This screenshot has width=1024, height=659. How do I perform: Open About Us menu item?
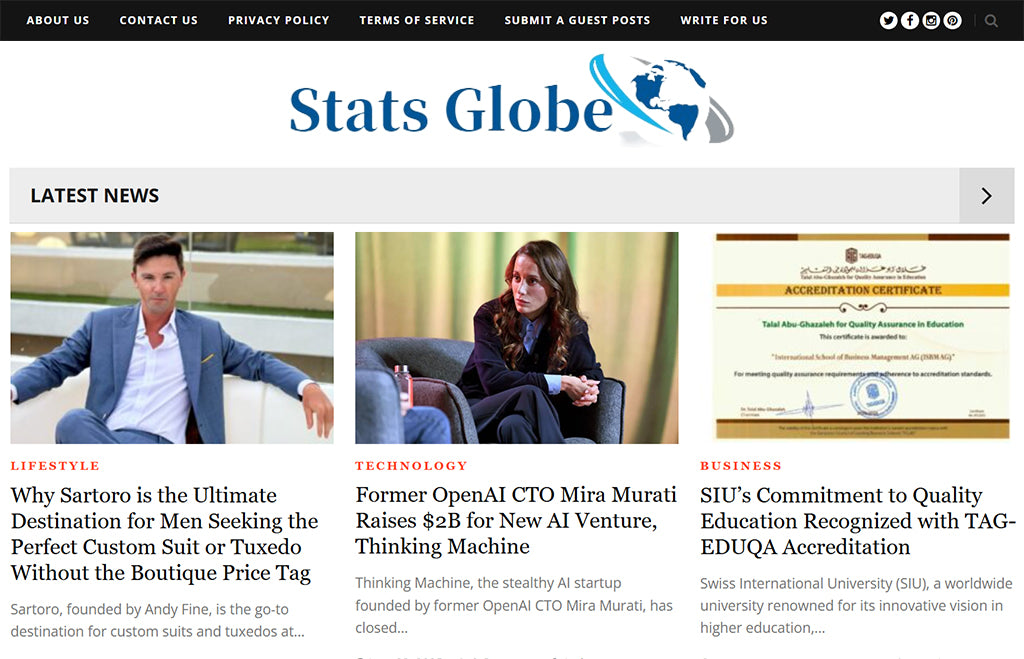57,20
